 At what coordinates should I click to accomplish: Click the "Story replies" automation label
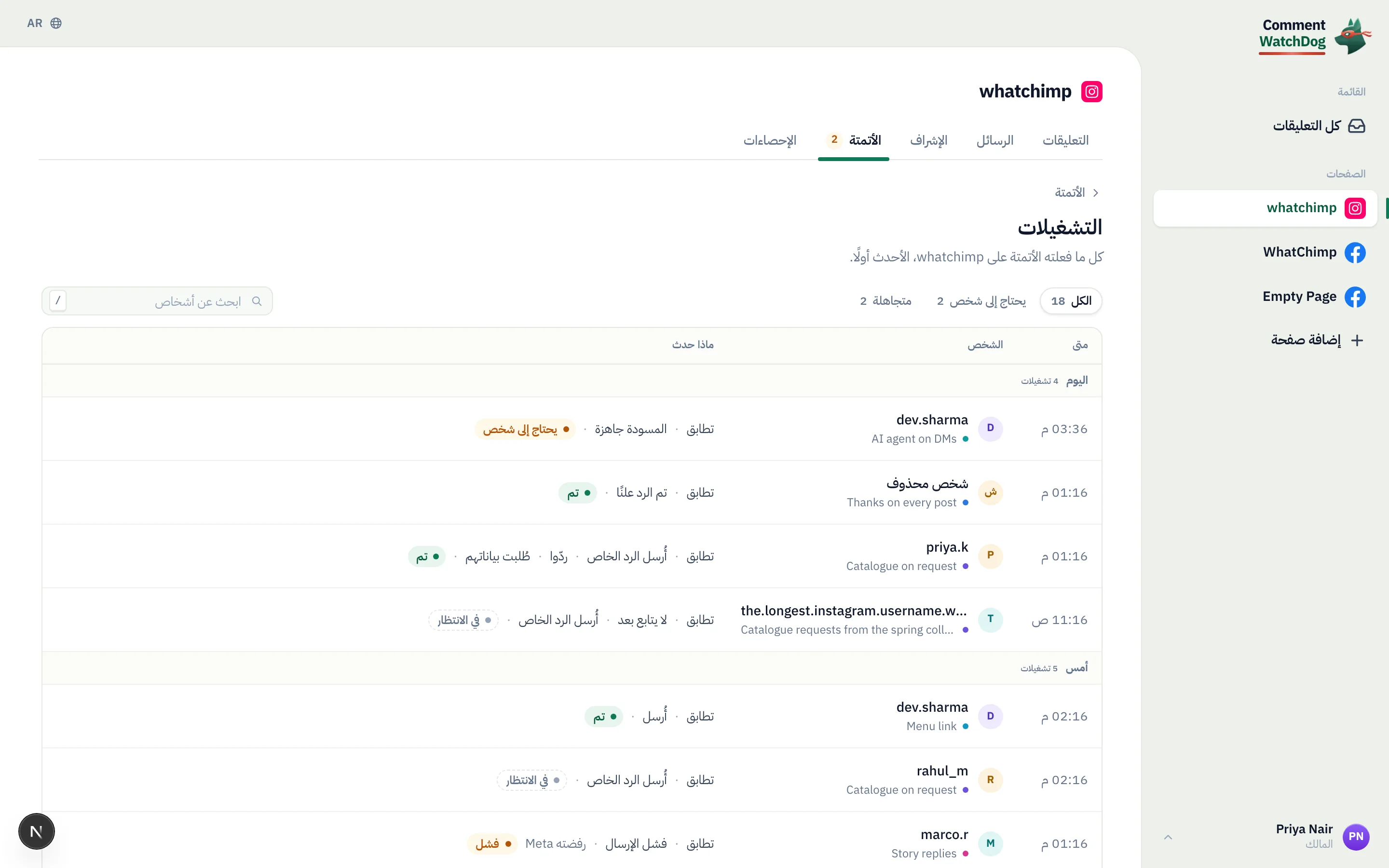point(924,854)
